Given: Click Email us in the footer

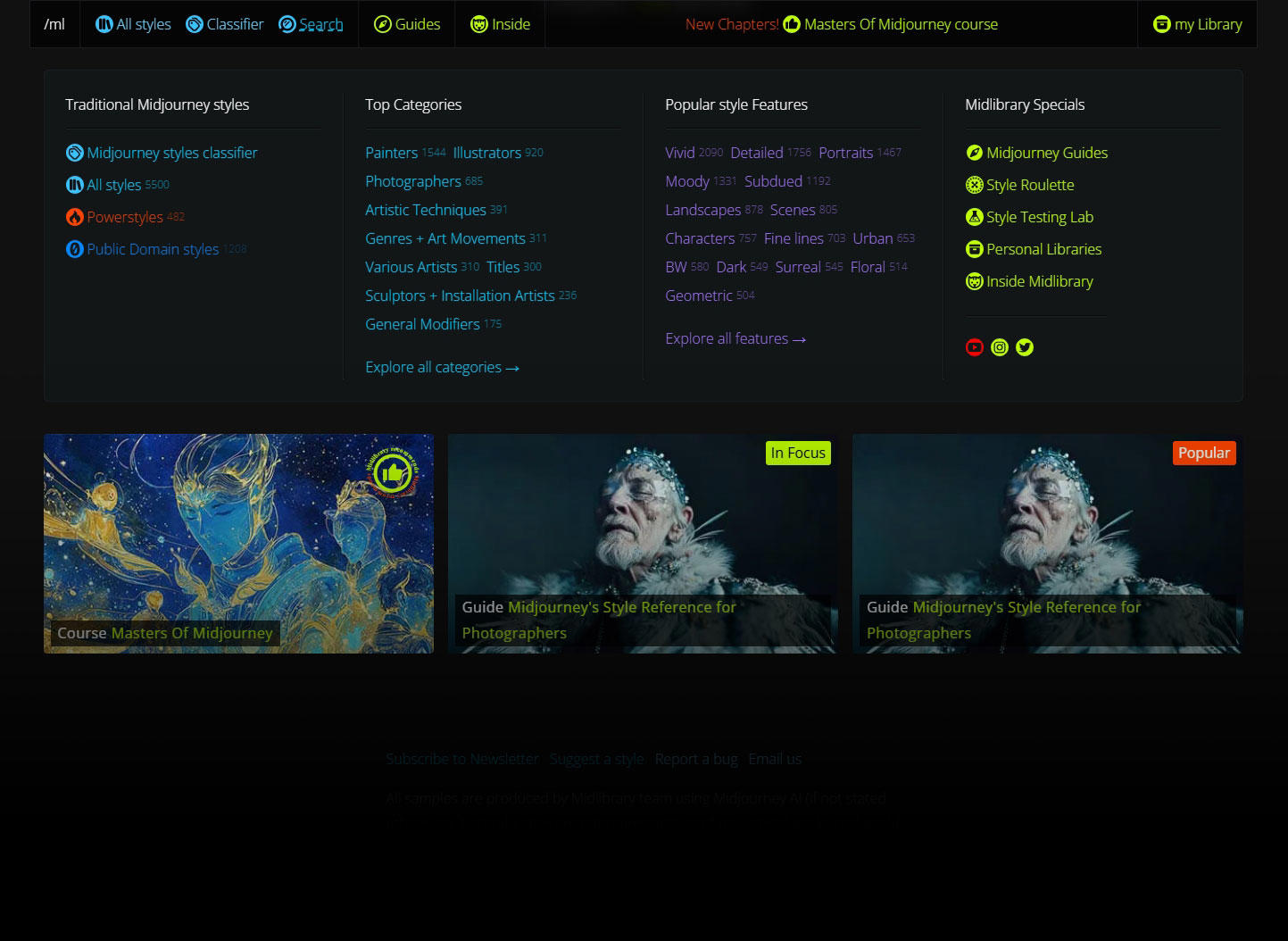Looking at the screenshot, I should click(x=775, y=759).
